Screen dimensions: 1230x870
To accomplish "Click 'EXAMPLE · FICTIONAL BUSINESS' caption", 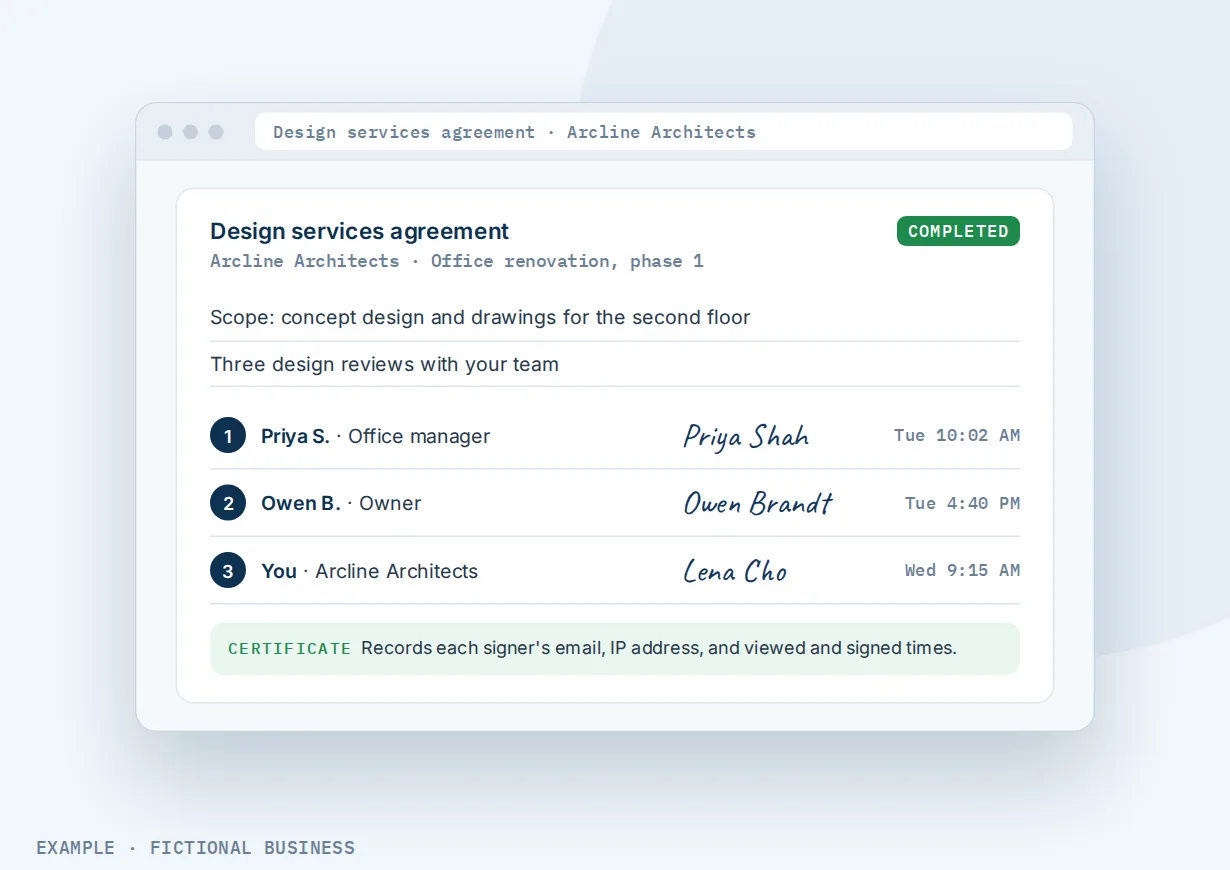I will [x=196, y=848].
